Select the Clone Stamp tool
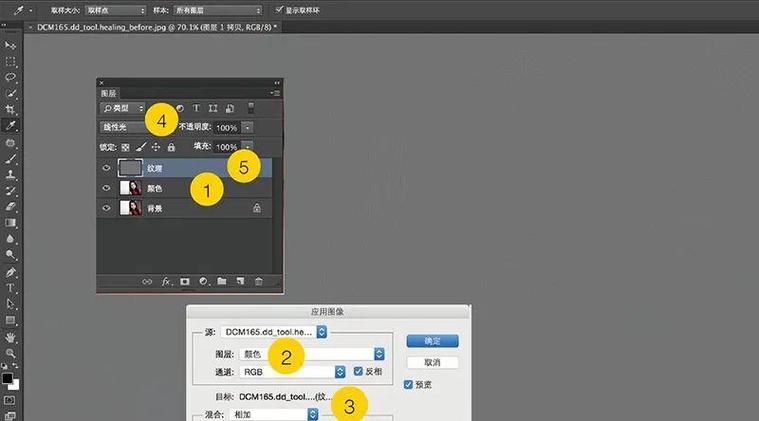 click(x=10, y=175)
